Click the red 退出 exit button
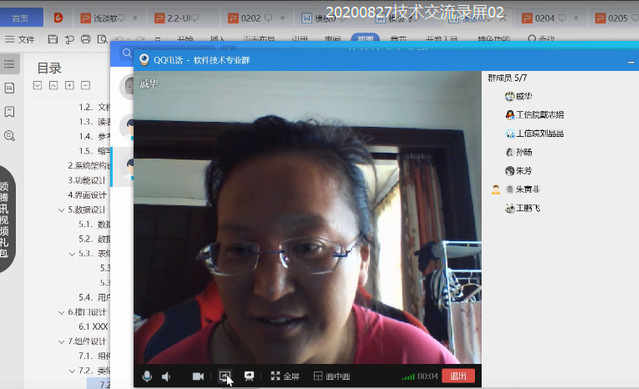639x389 pixels. coord(458,376)
